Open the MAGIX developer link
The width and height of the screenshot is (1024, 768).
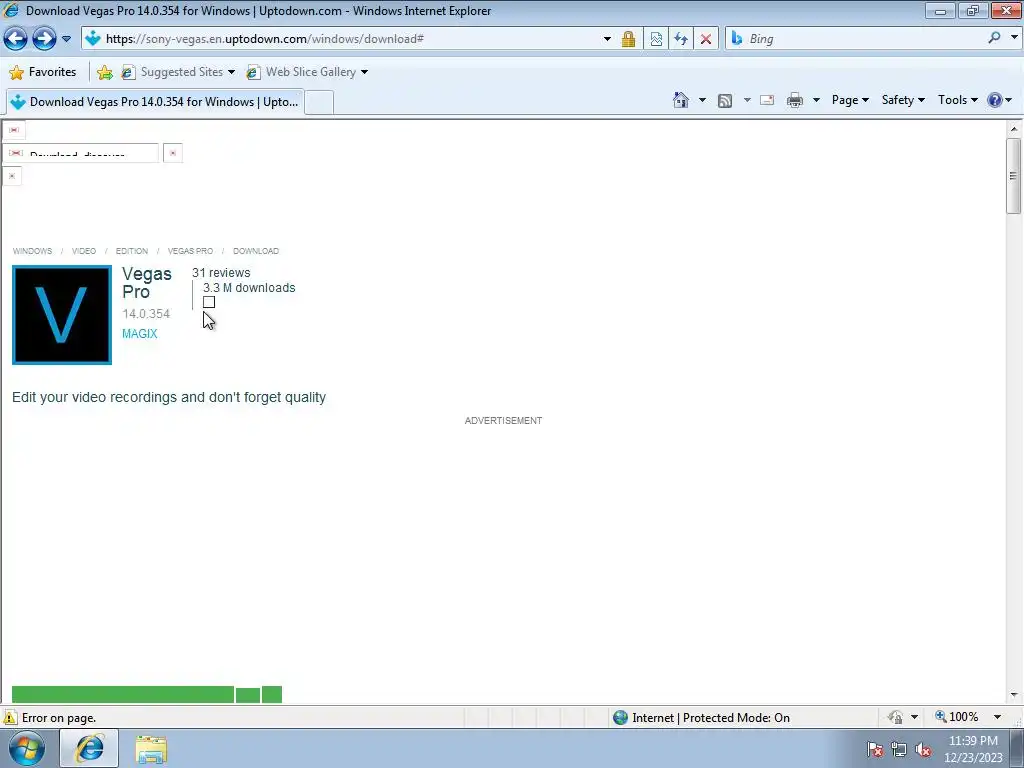pos(140,334)
